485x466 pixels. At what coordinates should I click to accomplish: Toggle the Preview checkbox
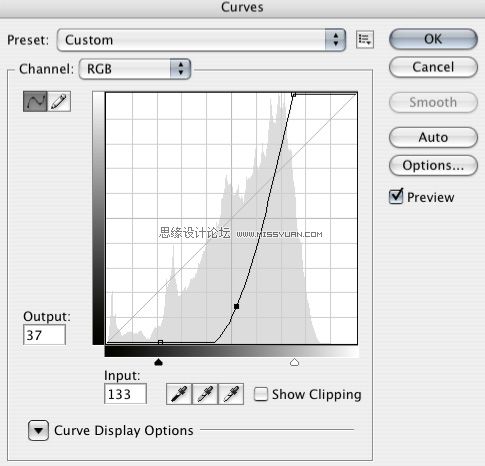396,197
